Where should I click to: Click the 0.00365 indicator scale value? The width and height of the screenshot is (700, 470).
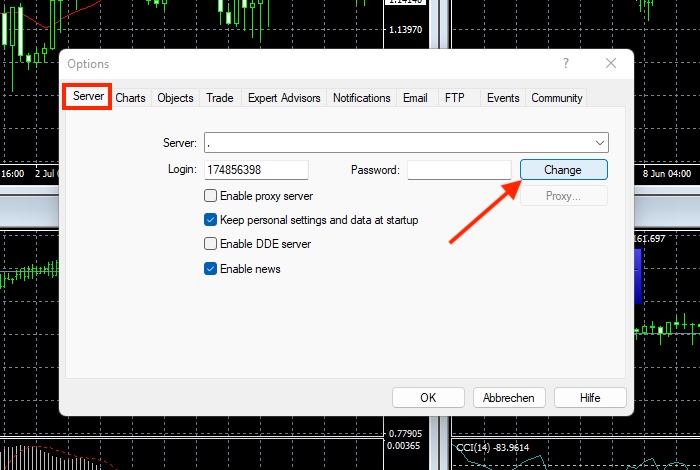(x=403, y=445)
